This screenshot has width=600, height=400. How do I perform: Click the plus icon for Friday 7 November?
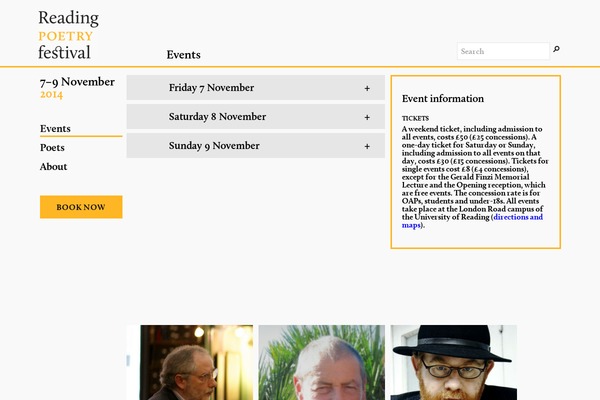pos(367,88)
